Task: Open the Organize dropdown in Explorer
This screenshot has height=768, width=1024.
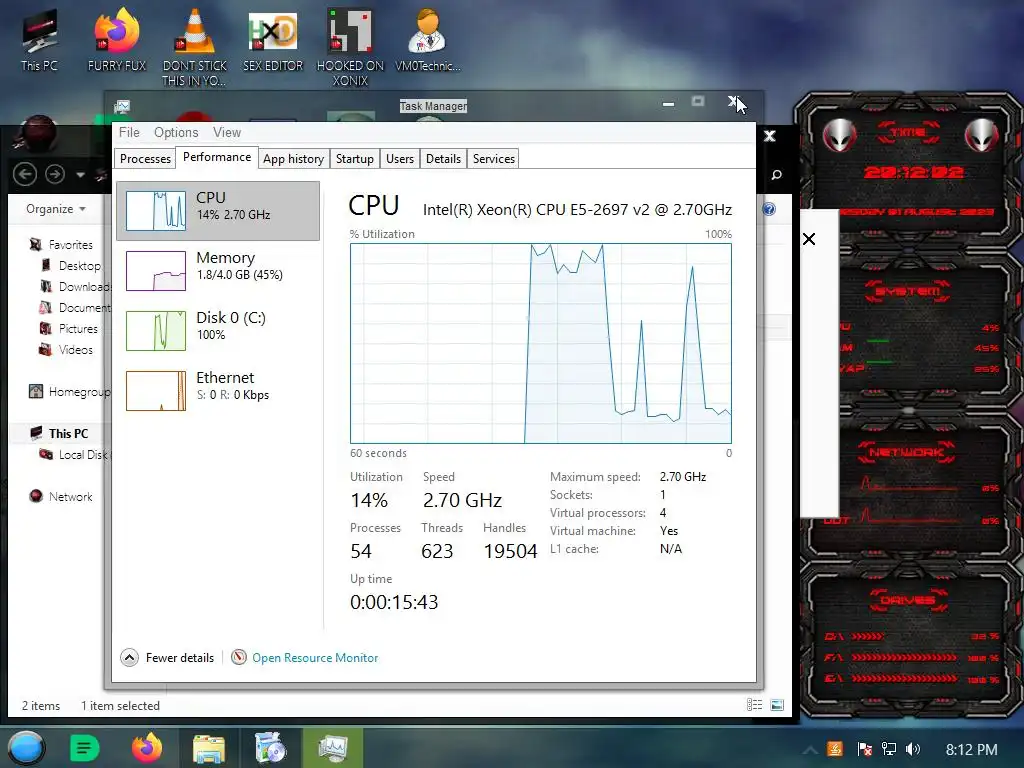Action: (56, 209)
